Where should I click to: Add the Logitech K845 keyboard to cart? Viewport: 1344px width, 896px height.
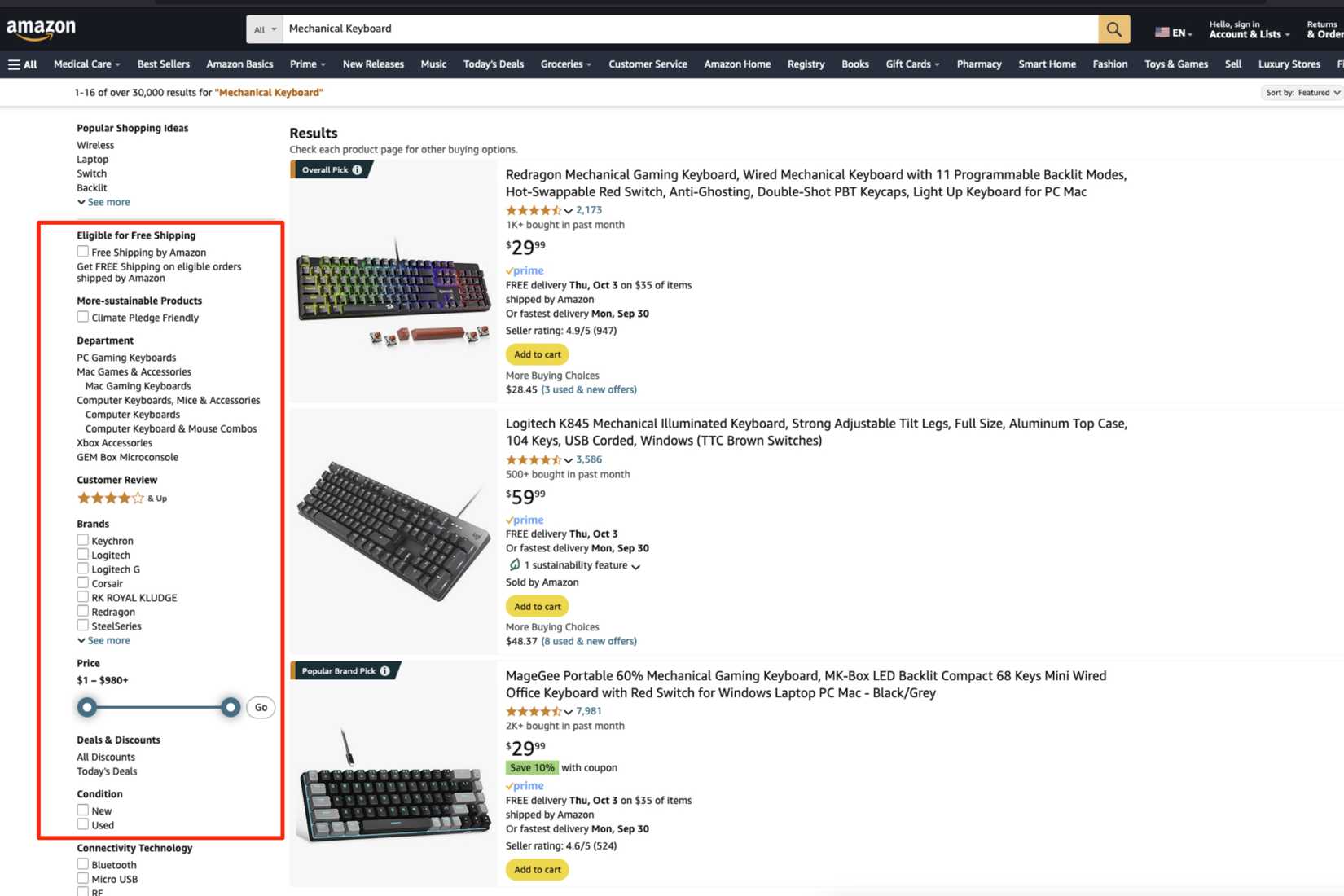coord(537,606)
